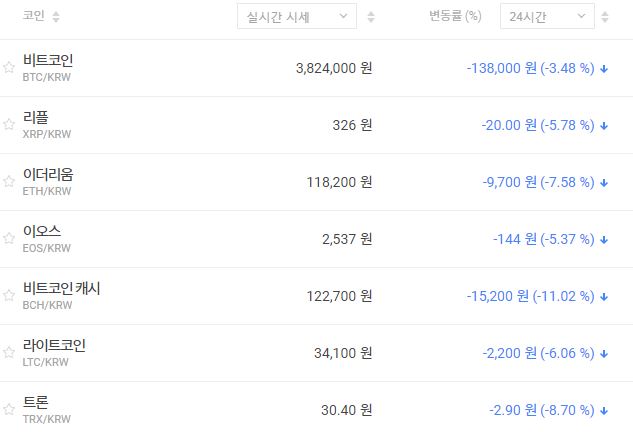Image resolution: width=633 pixels, height=432 pixels.
Task: Click the down arrow on 비트코인 change
Action: (605, 69)
